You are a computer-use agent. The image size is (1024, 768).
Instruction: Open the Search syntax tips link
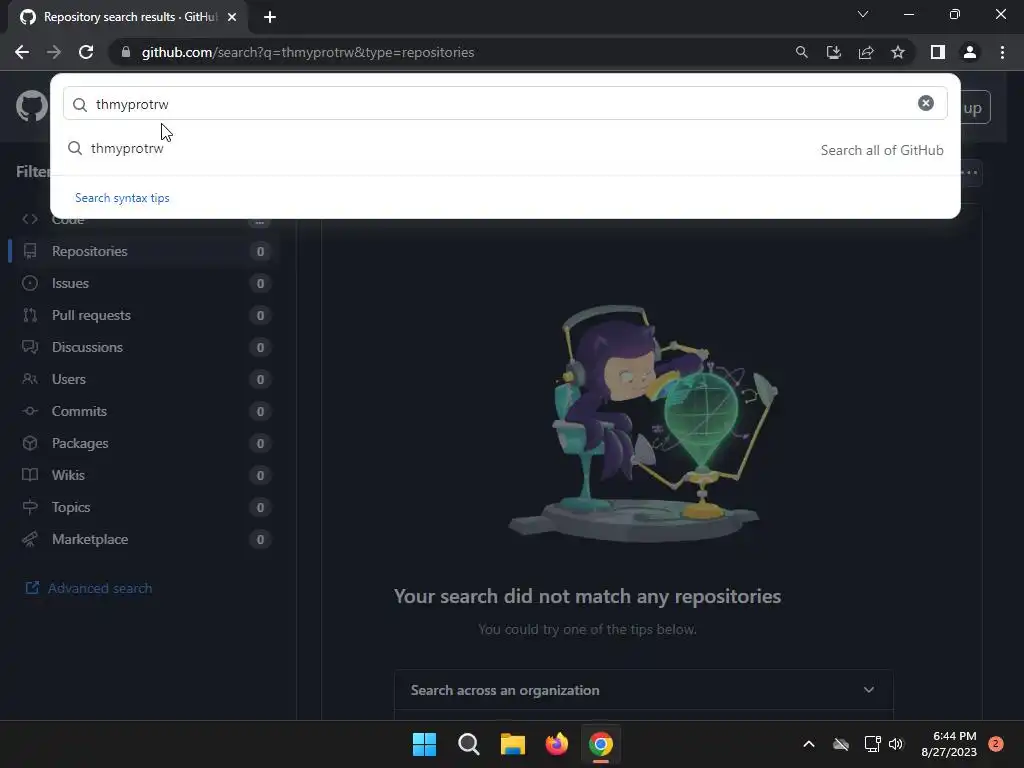[x=122, y=198]
